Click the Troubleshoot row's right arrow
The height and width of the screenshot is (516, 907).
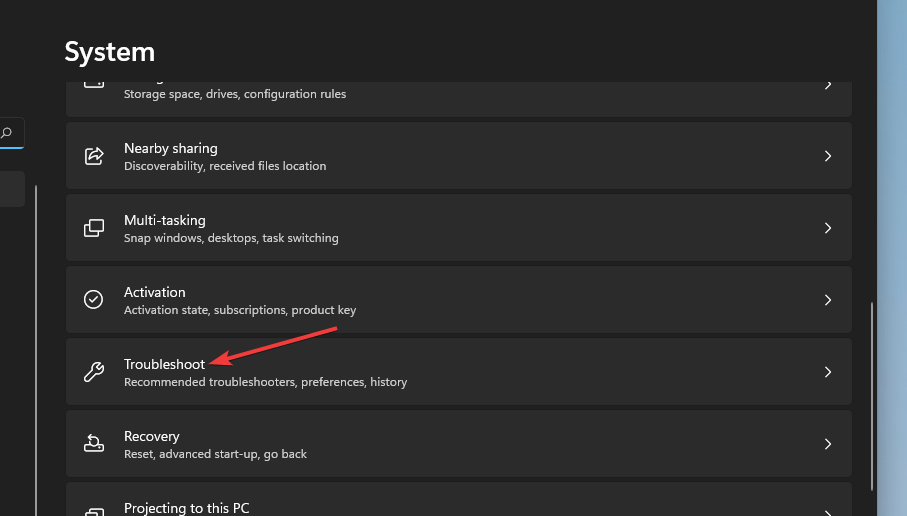(827, 372)
